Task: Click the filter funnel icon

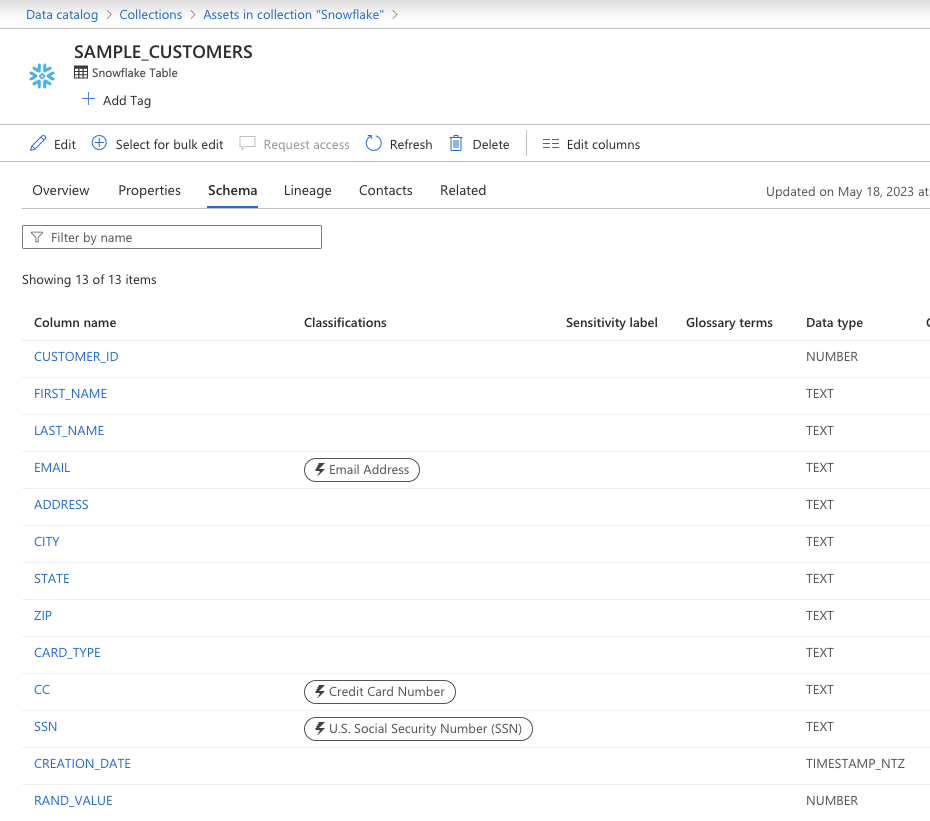Action: coord(37,238)
